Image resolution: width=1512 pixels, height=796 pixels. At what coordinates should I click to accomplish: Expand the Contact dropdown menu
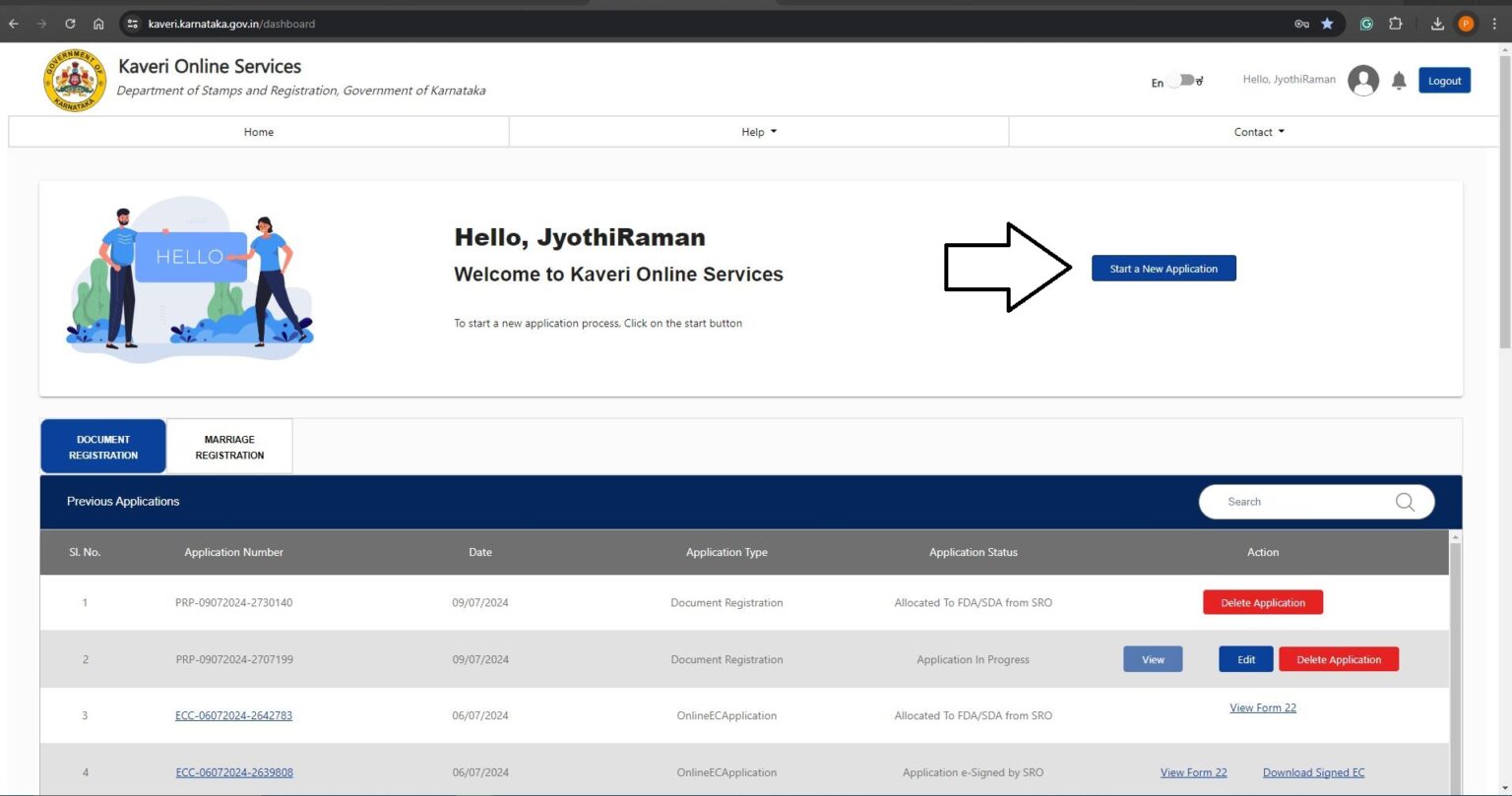coord(1259,132)
